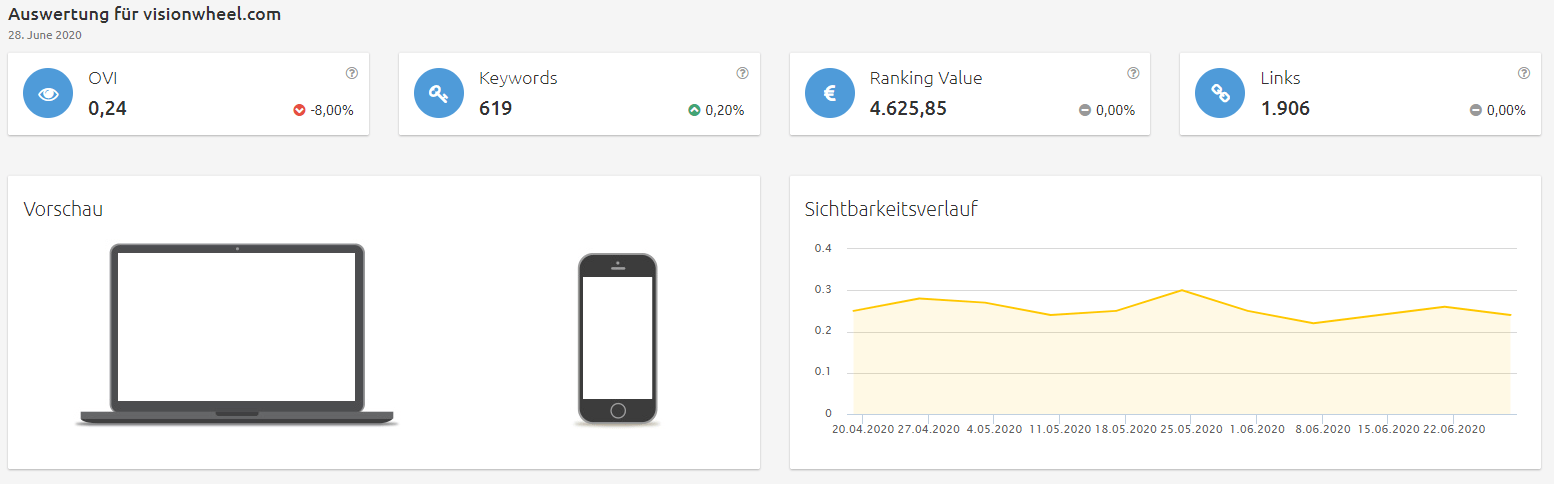Screen dimensions: 1554x484
Task: Click the Sichtbarkeitsverlauf heading
Action: (891, 209)
